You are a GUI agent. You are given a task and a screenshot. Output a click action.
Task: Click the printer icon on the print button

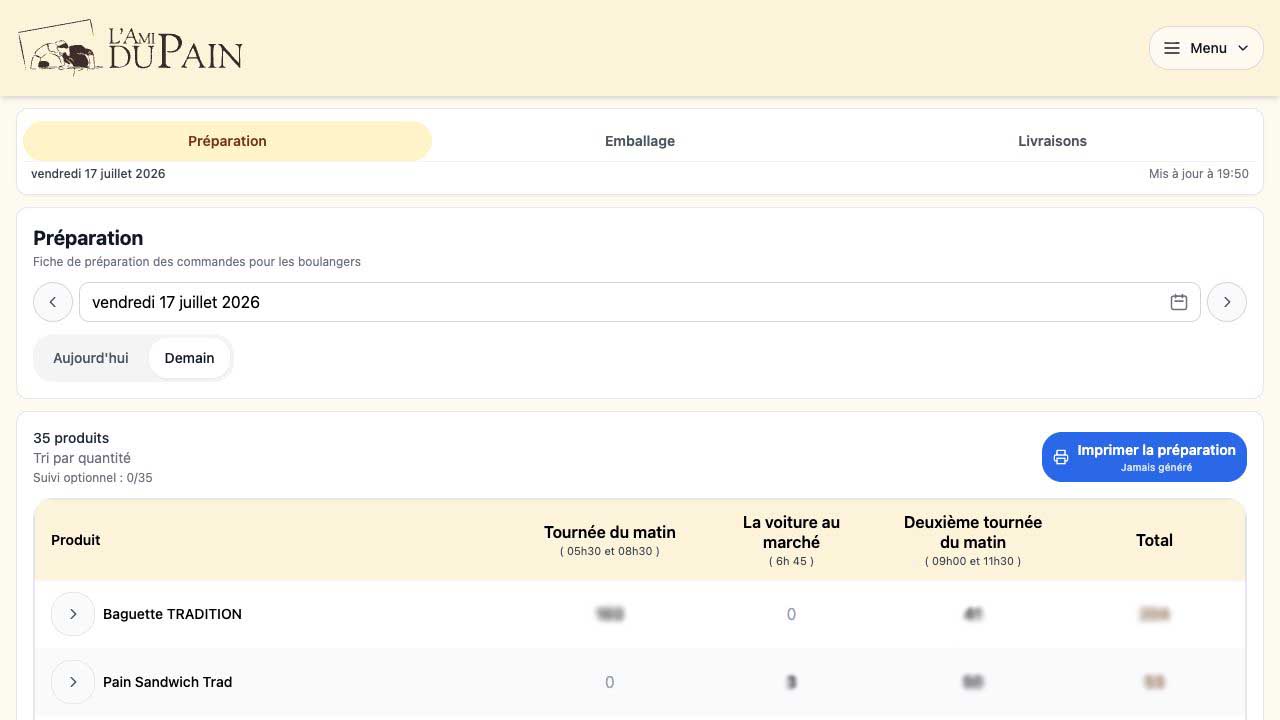1061,457
